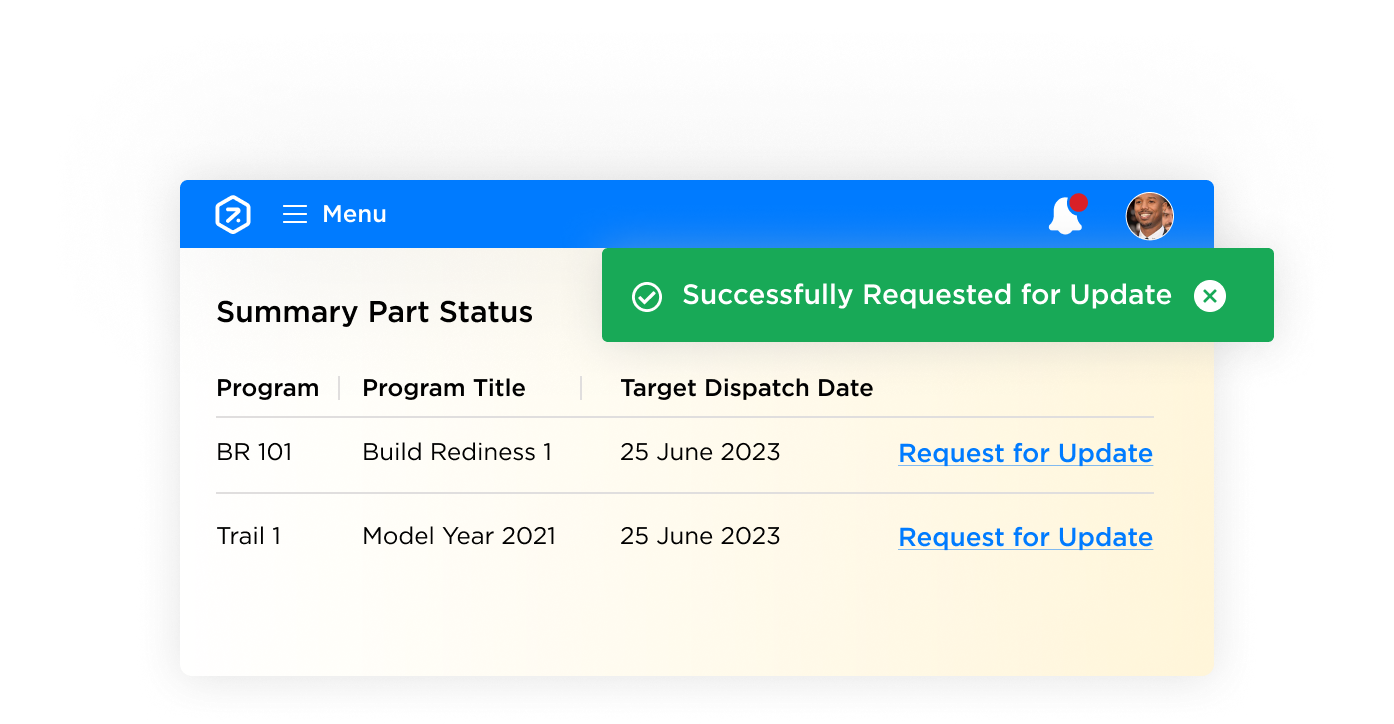Click the hexagon app logo
Viewport: 1394px width, 724px height.
tap(233, 215)
